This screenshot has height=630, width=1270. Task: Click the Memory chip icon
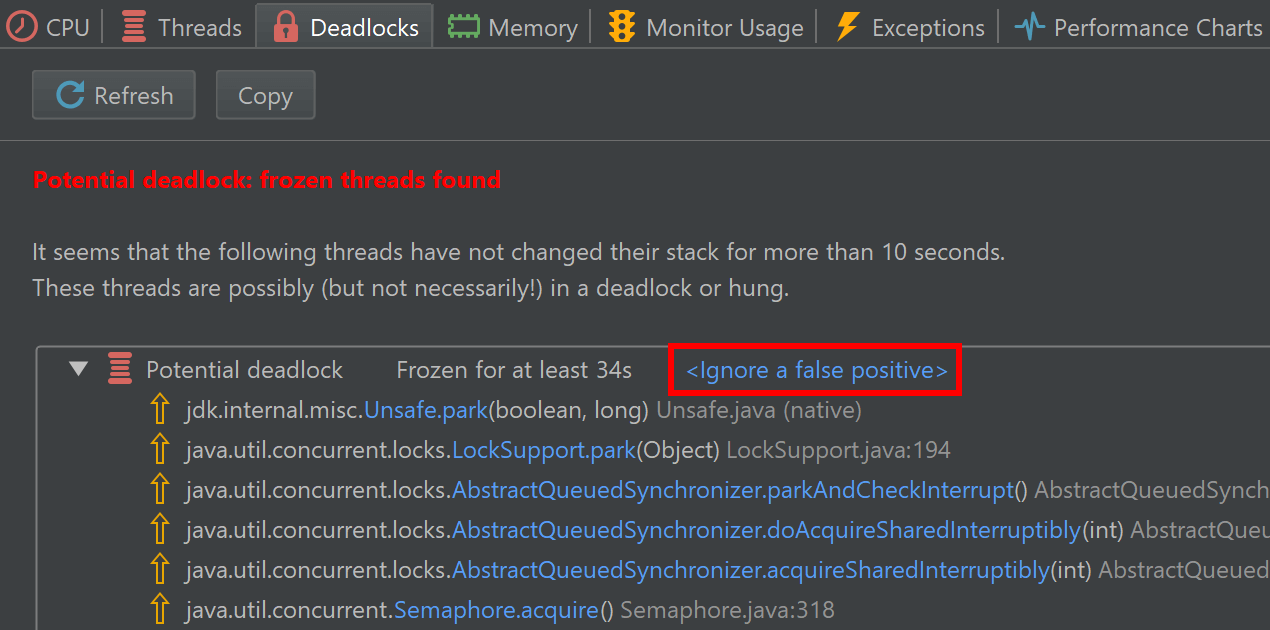pos(463,27)
